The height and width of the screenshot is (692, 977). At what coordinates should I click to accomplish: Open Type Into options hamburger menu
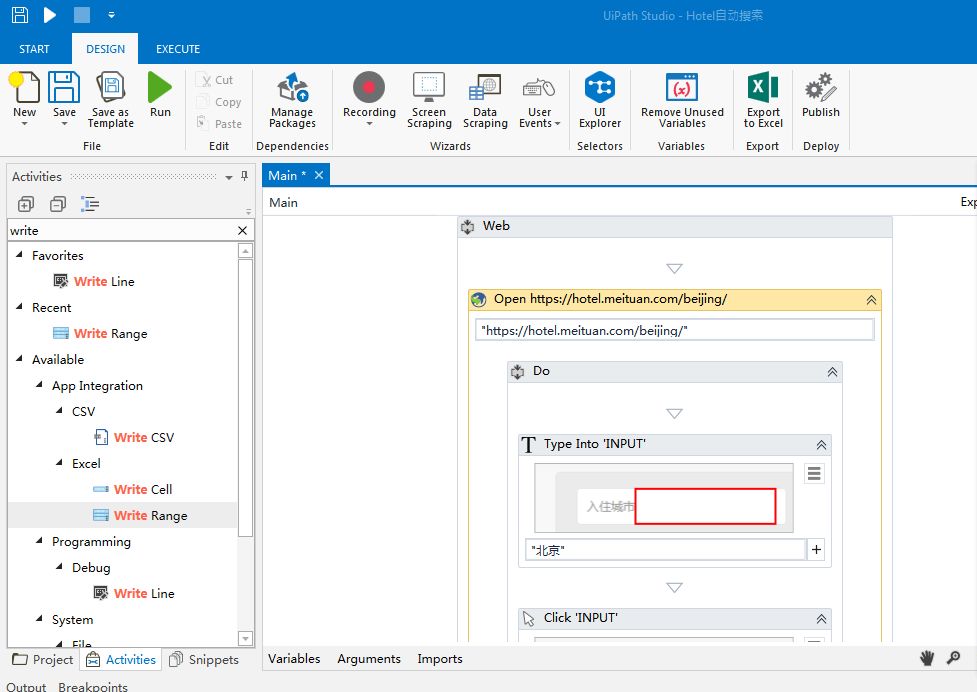pos(814,474)
